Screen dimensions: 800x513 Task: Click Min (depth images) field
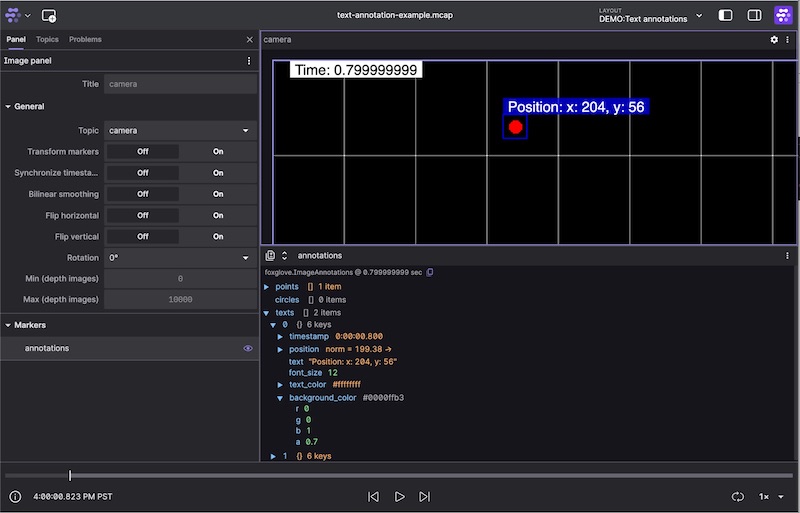[181, 279]
